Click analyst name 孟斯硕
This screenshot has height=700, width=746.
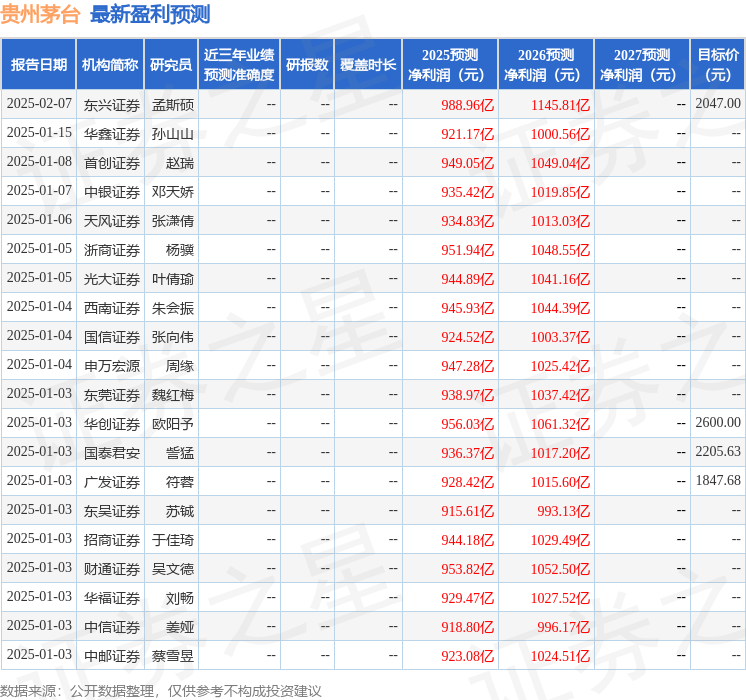point(173,104)
